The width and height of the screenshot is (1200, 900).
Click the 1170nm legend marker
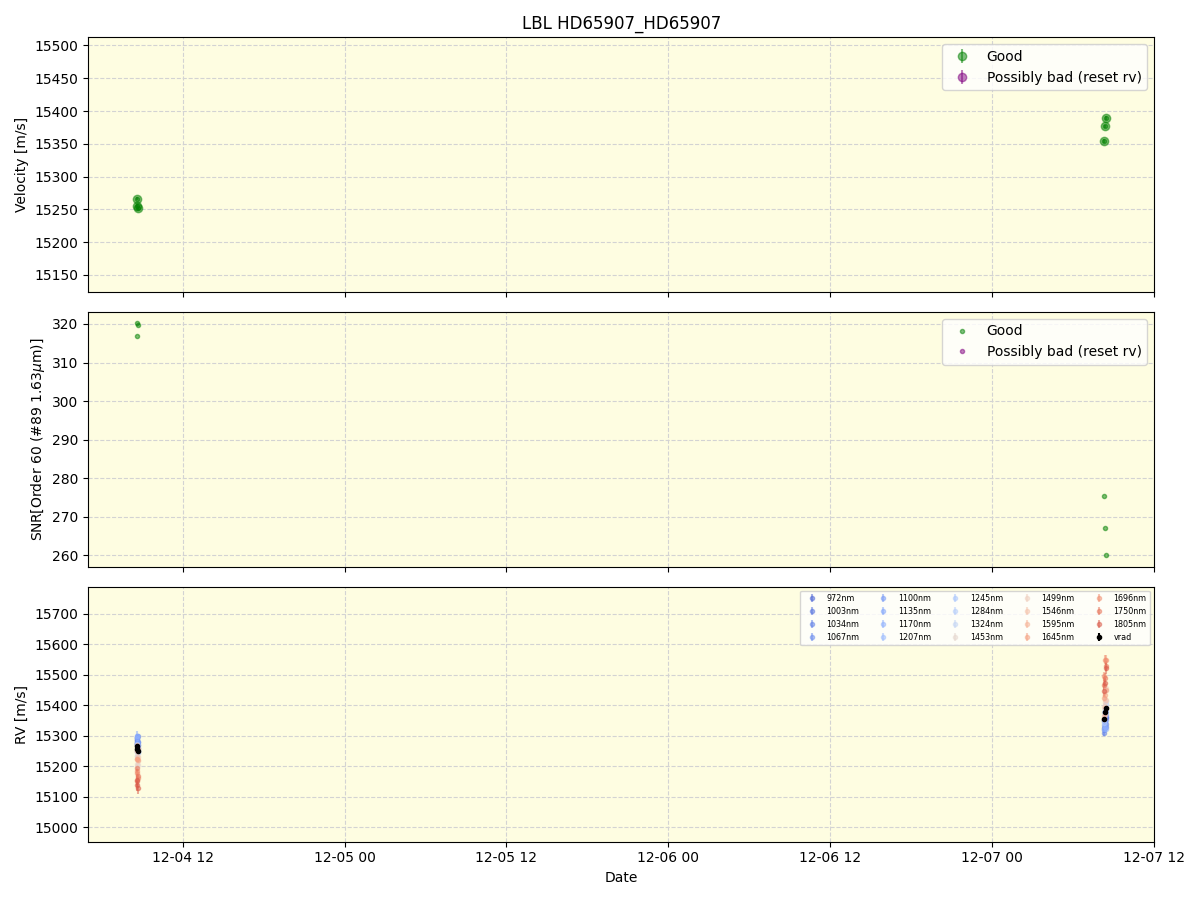[884, 624]
